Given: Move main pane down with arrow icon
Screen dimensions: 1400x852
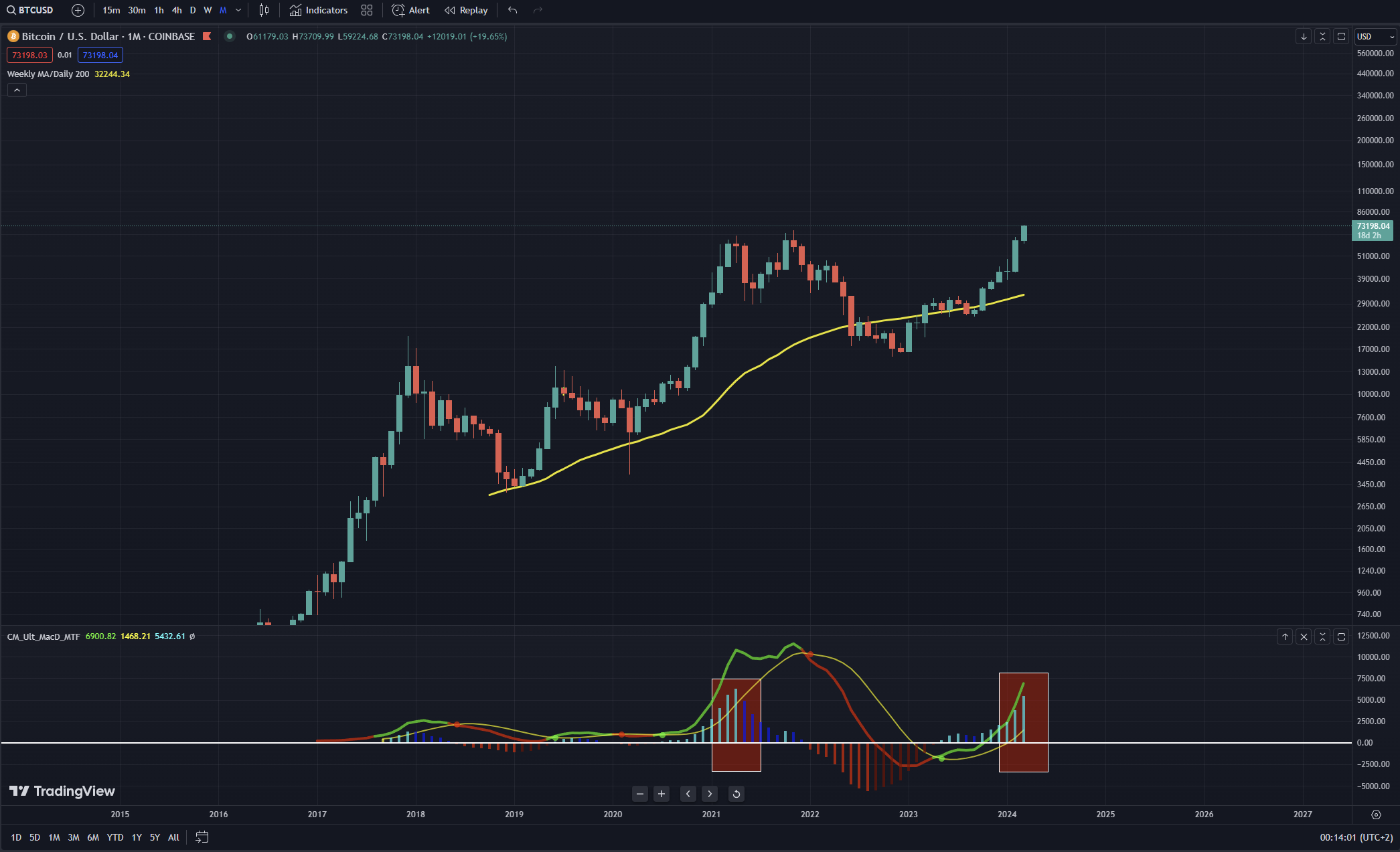Looking at the screenshot, I should (1304, 36).
